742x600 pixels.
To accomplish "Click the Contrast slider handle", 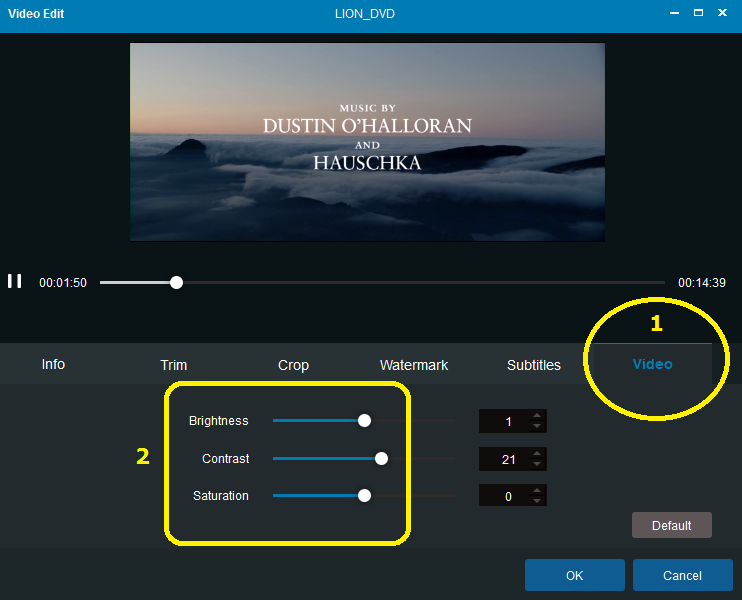I will 381,459.
